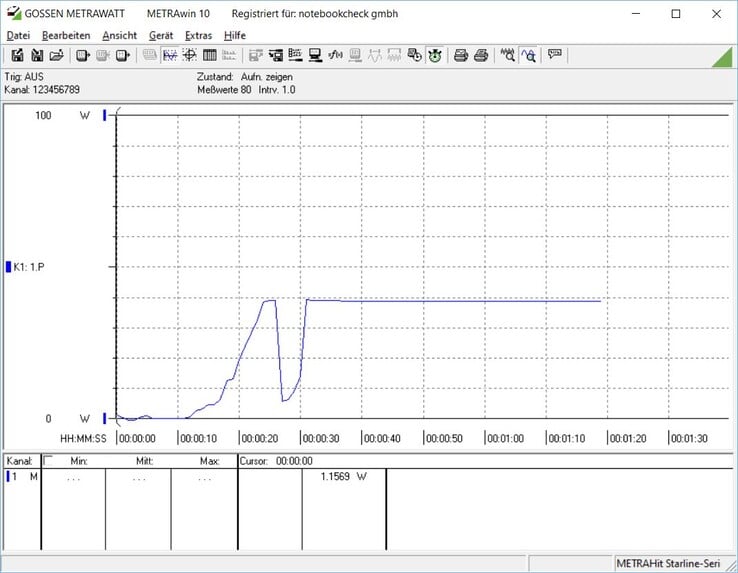This screenshot has width=738, height=573.
Task: Click the speech bubble comment icon
Action: (x=555, y=55)
